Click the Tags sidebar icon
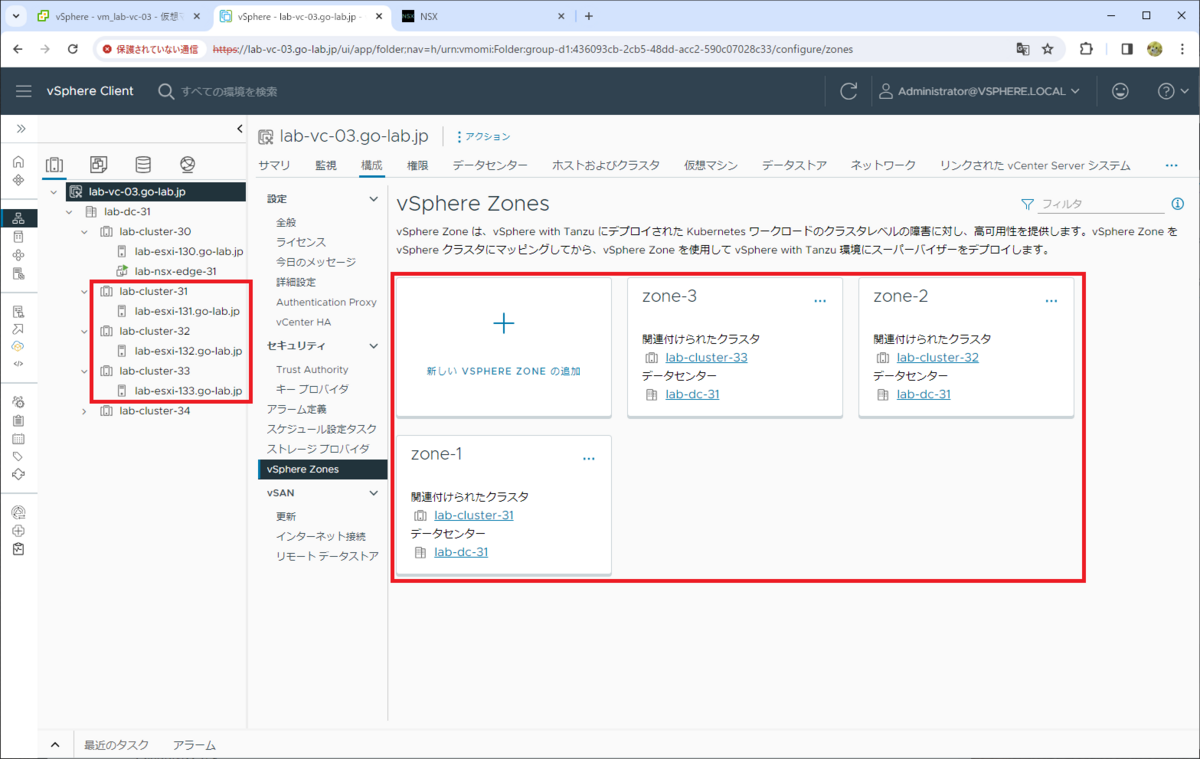Image resolution: width=1200 pixels, height=759 pixels. coord(18,457)
